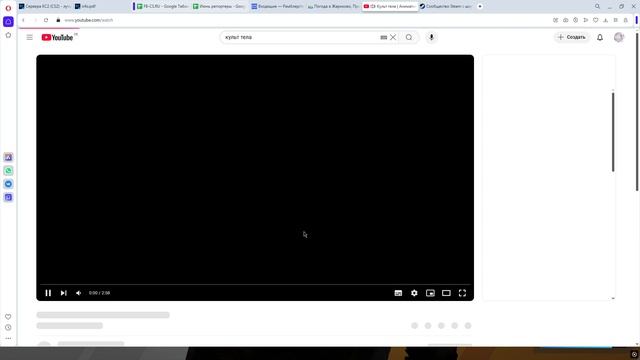Reload the current page

tap(46, 20)
